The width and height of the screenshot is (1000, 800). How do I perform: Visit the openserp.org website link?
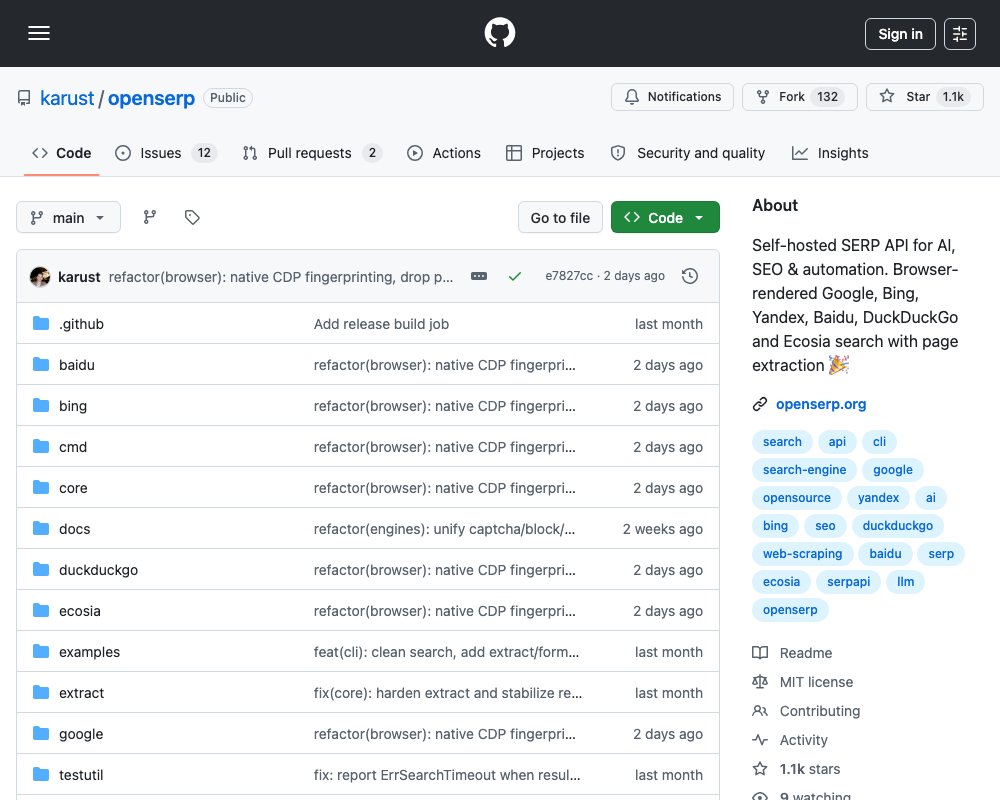tap(821, 404)
